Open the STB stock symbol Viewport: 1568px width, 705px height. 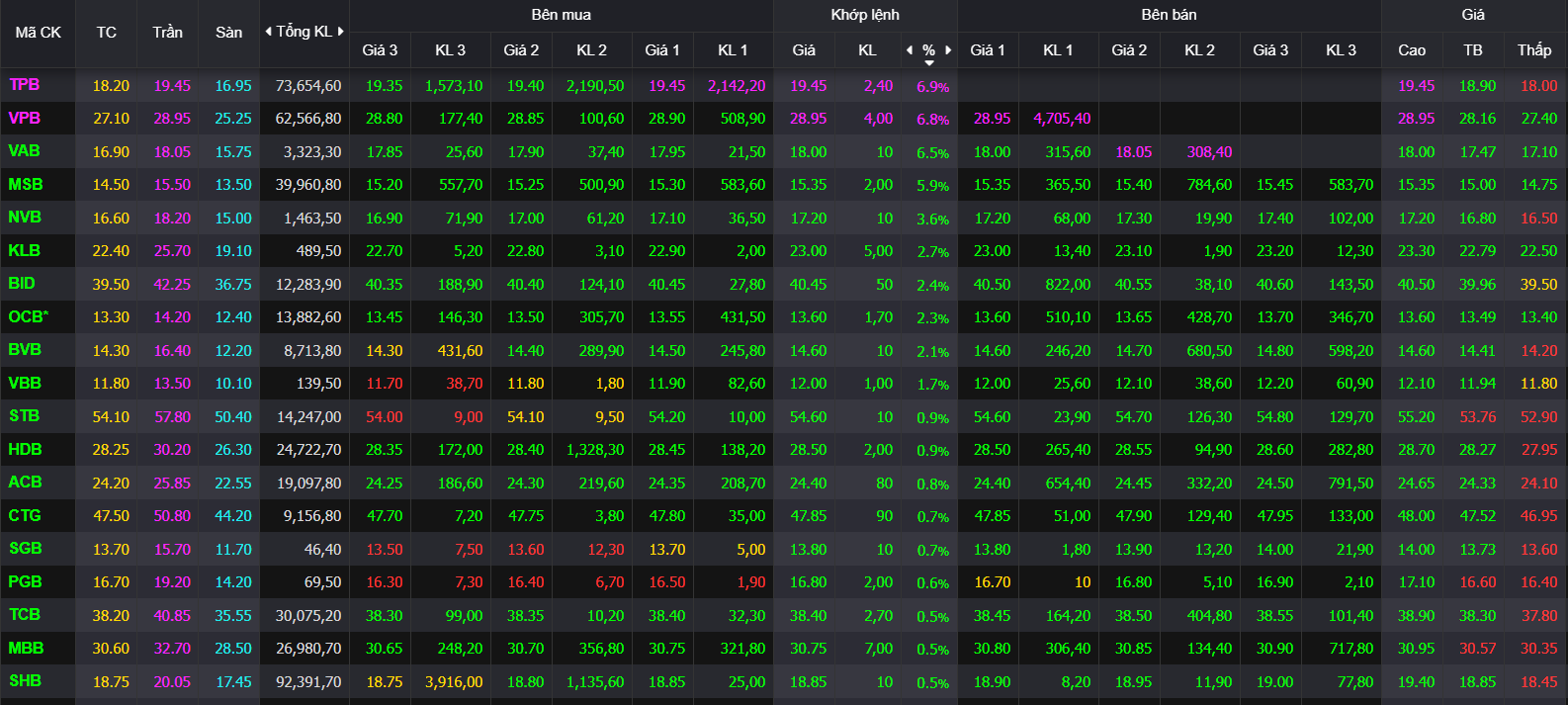click(25, 416)
